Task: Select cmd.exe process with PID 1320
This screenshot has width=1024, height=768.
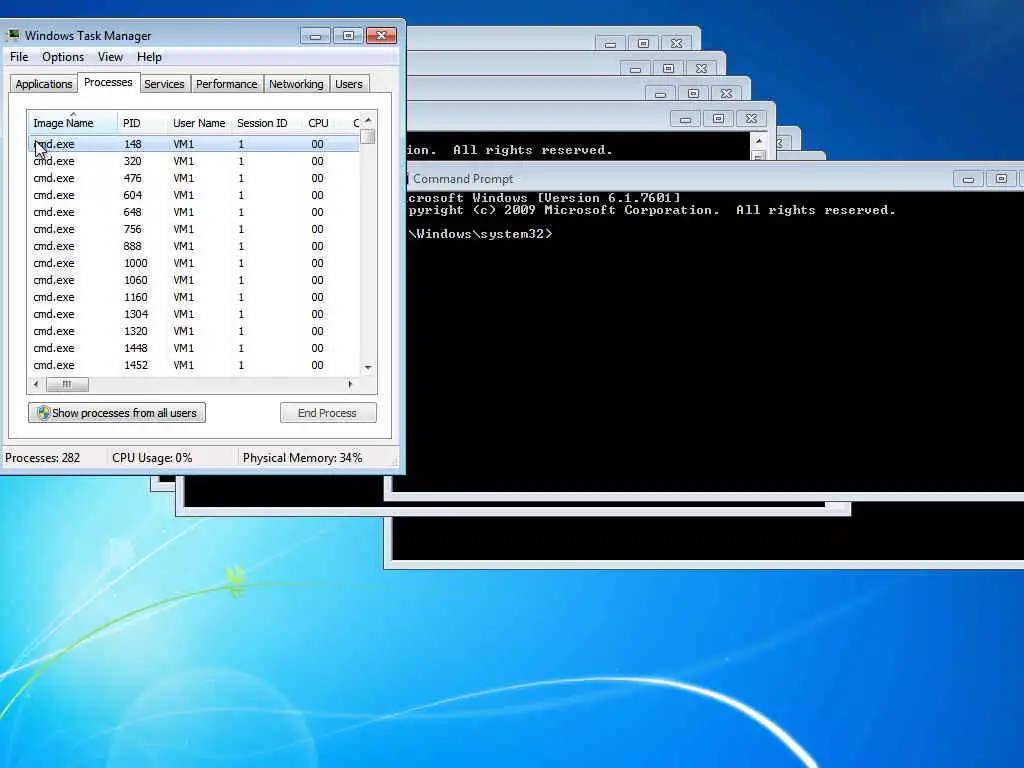Action: pos(194,330)
